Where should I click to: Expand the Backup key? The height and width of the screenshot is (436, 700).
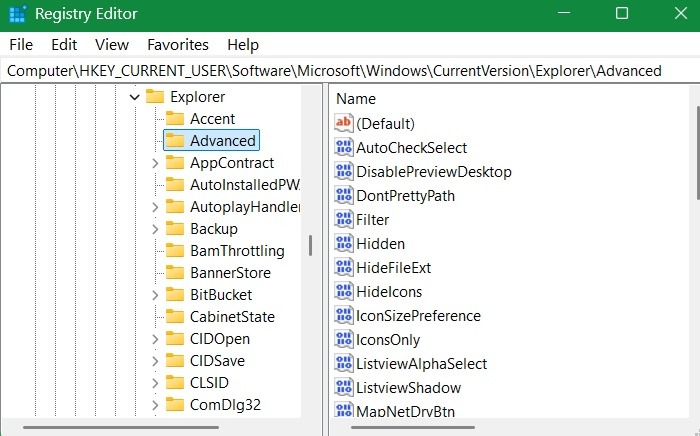tap(155, 229)
